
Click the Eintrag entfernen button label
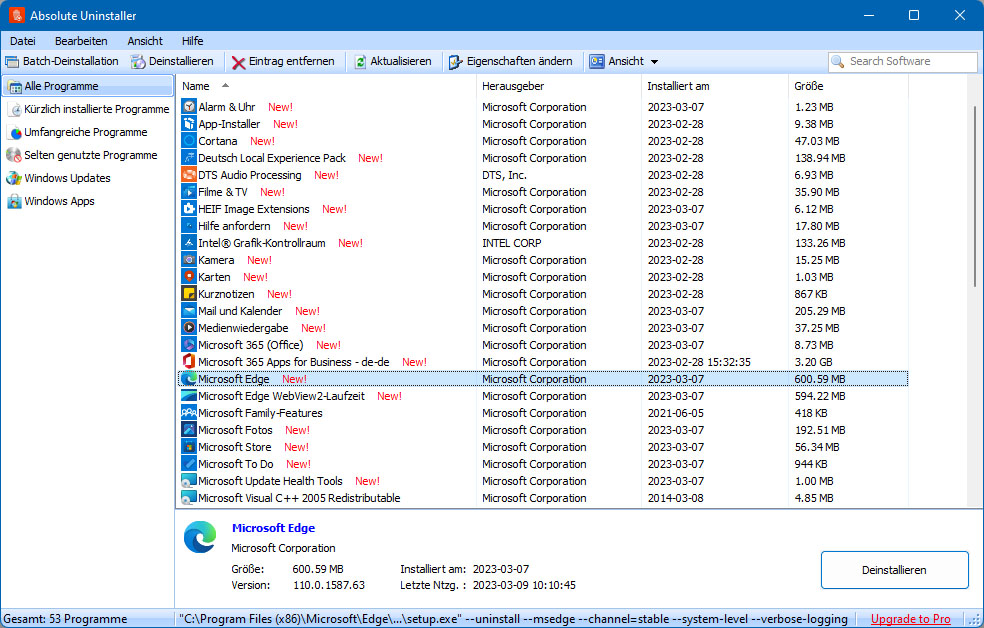coord(292,61)
